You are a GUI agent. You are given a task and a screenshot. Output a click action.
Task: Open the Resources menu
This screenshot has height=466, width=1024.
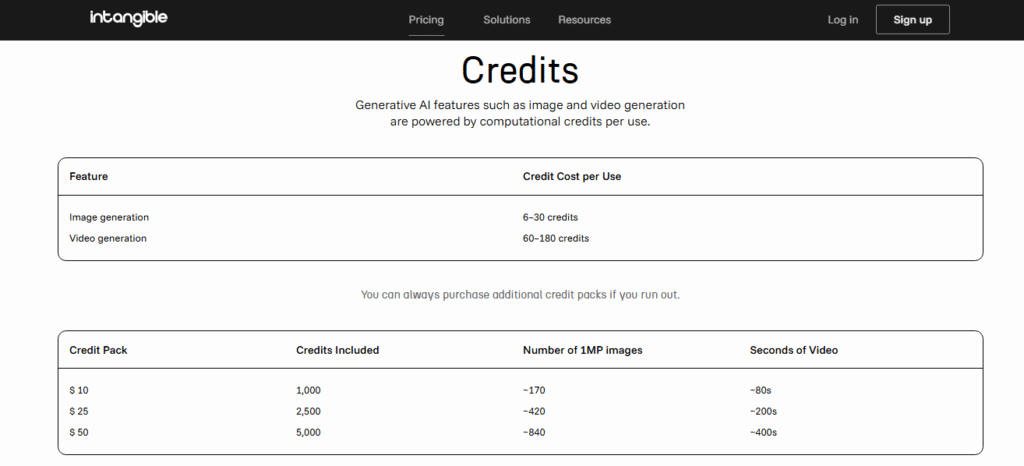[x=584, y=20]
